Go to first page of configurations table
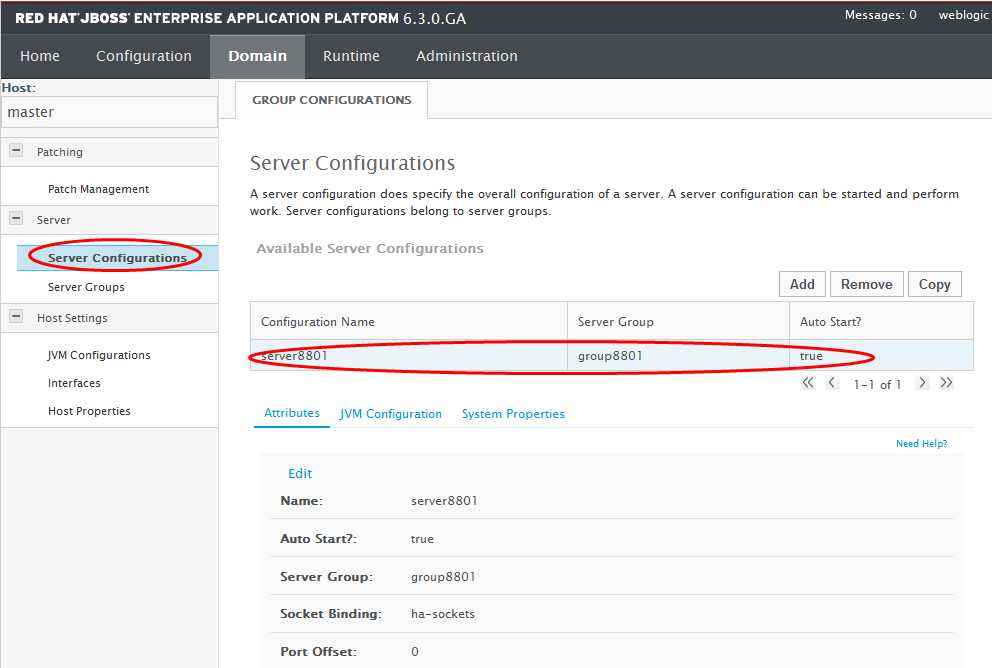The width and height of the screenshot is (992, 668). (x=808, y=383)
